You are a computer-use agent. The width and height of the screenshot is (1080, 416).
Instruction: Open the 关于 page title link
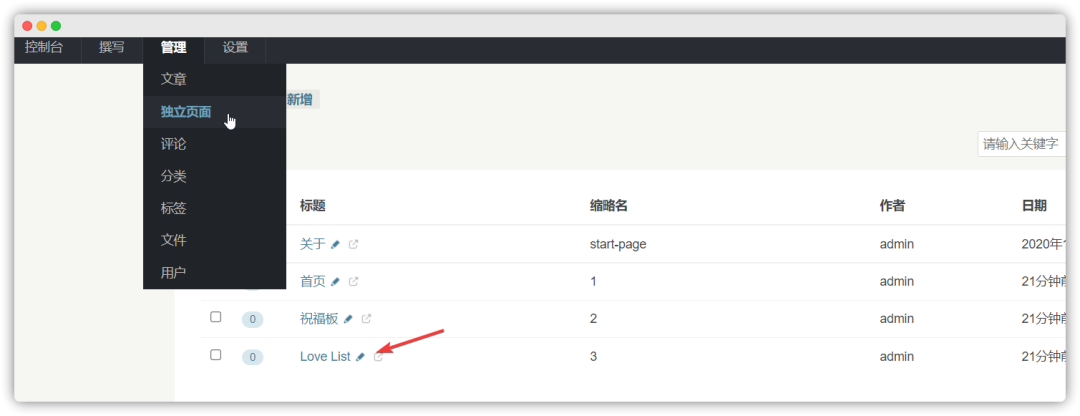tap(313, 244)
